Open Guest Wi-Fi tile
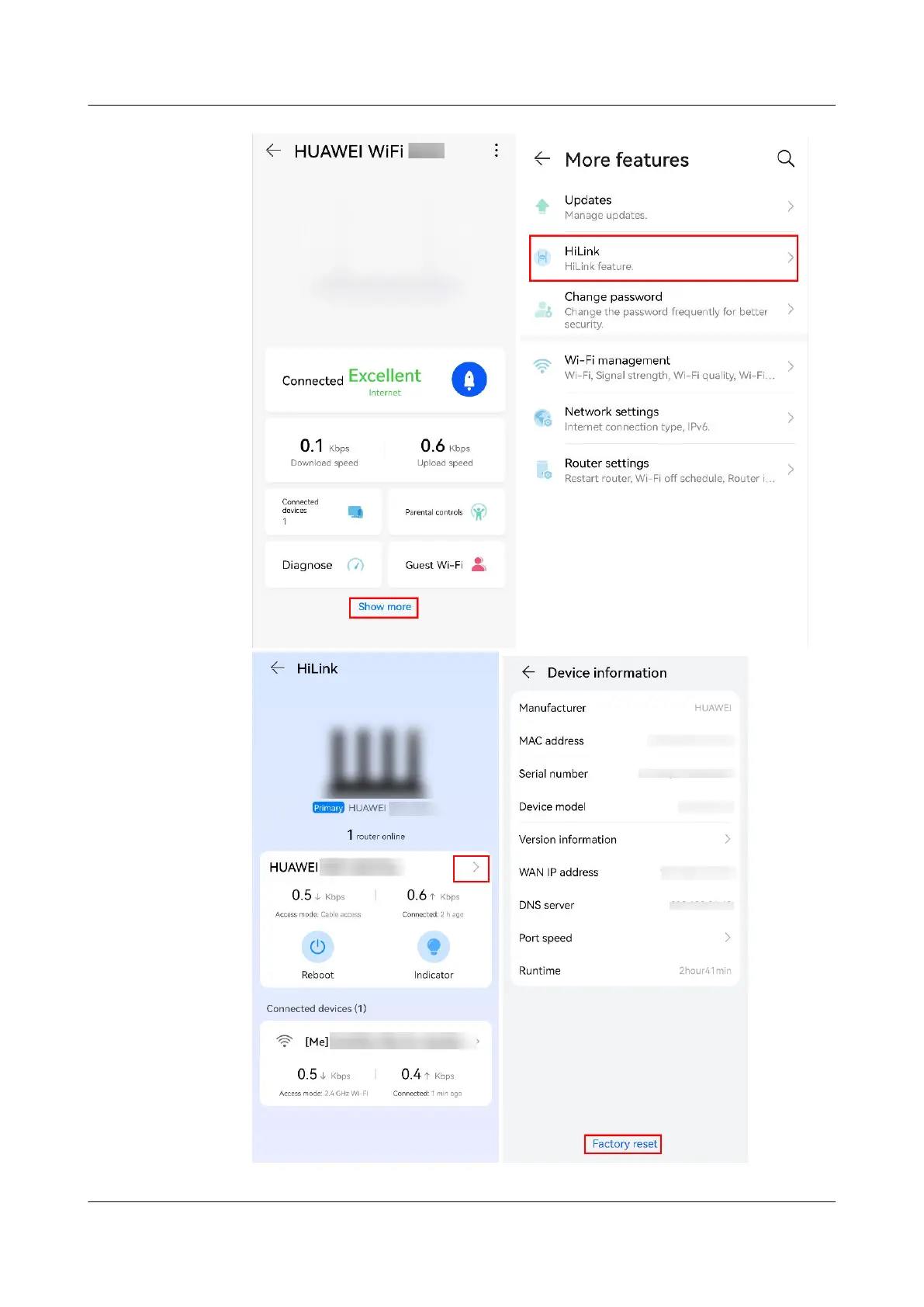924x1307 pixels. (446, 565)
